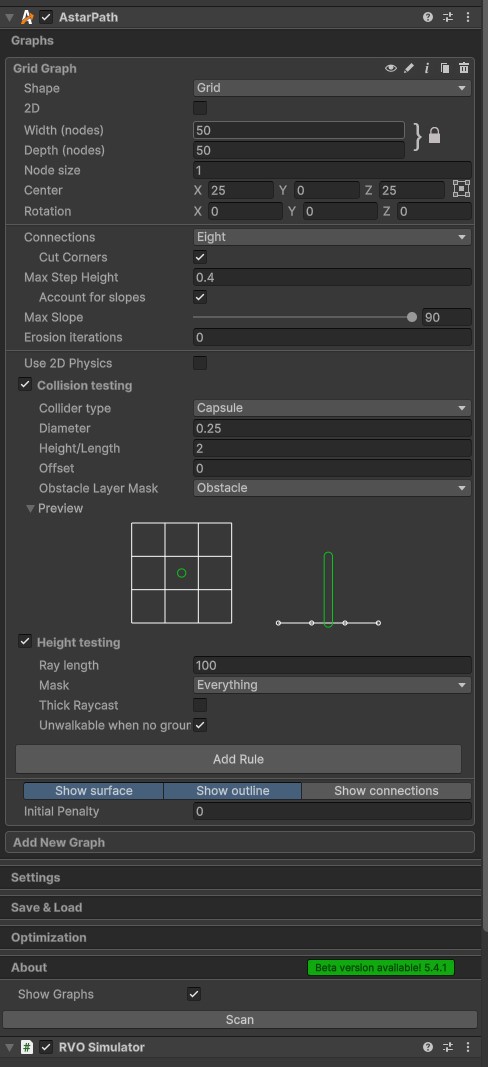Duplicate the Grid Graph with the copy icon
Screen dimensions: 488x1067
click(445, 68)
